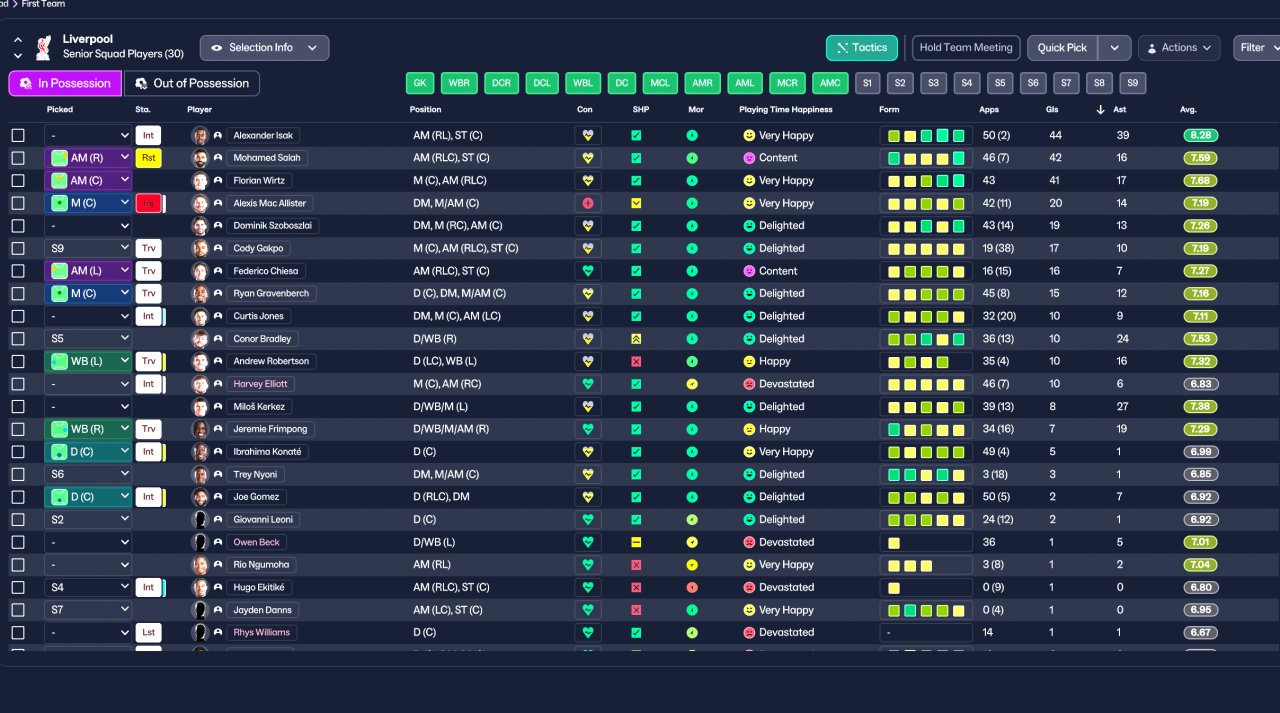1280x713 pixels.
Task: Open Alexander Isak's empty picked dropdown
Action: (88, 135)
